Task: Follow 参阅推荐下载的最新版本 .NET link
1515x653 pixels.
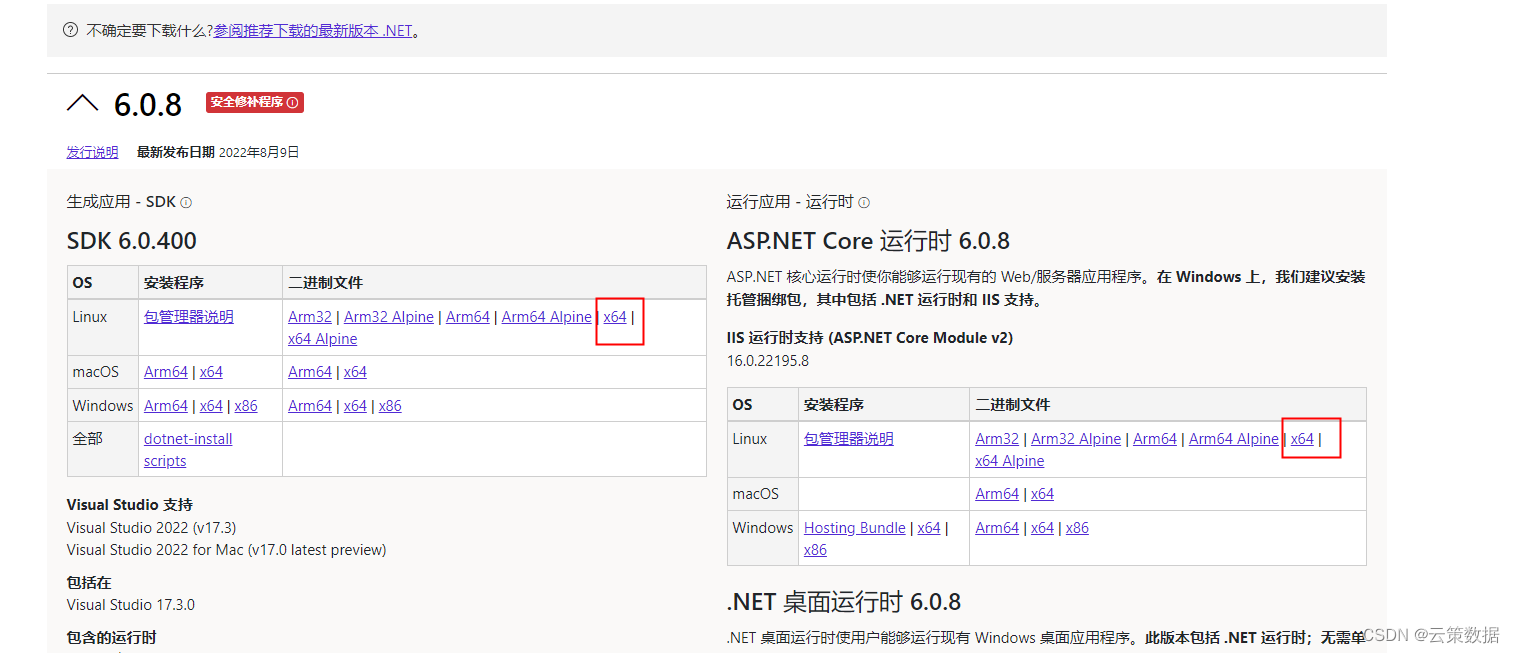Action: (305, 30)
